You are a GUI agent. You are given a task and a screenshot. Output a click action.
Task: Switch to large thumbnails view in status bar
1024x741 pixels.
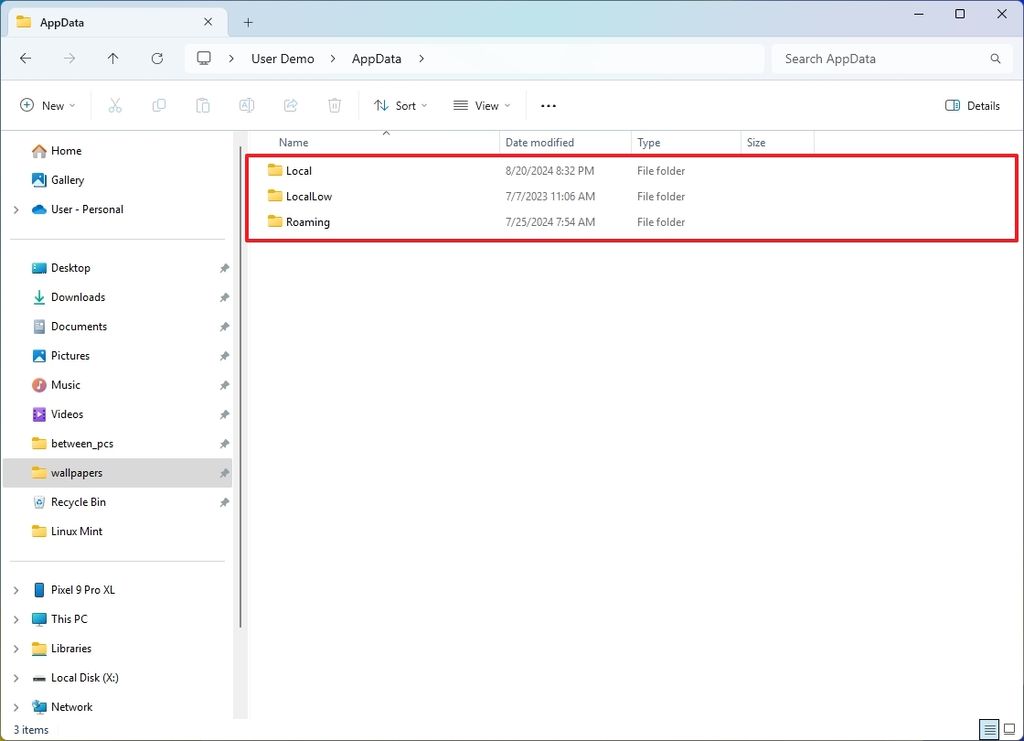click(x=1010, y=729)
